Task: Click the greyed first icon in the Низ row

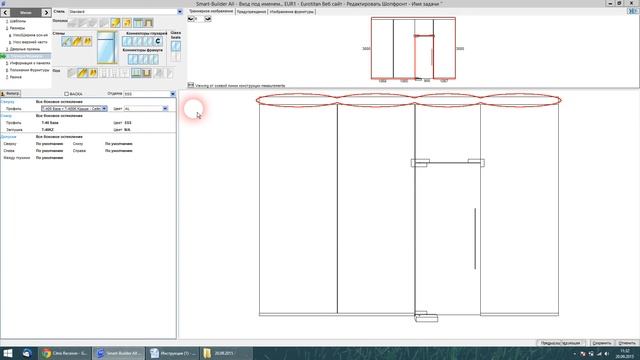Action: (x=72, y=73)
